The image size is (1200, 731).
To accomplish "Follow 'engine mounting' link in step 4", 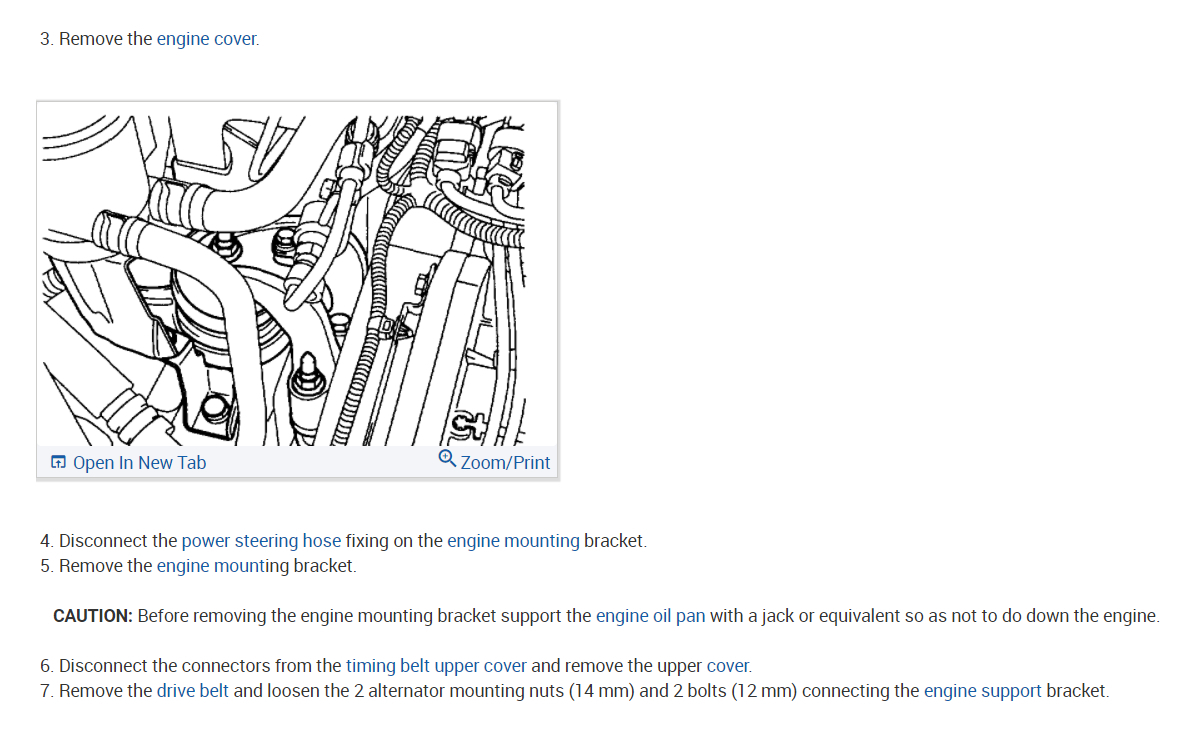I will tap(513, 541).
